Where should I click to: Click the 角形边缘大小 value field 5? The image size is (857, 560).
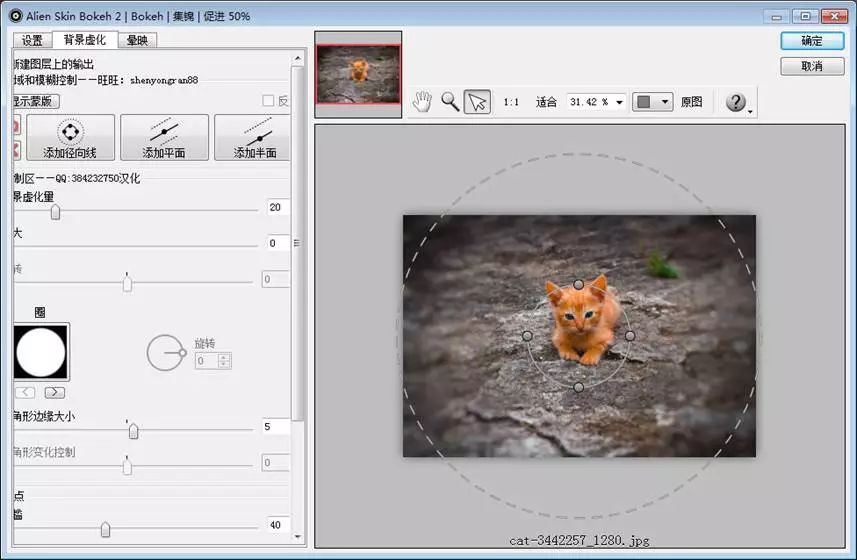pyautogui.click(x=275, y=426)
